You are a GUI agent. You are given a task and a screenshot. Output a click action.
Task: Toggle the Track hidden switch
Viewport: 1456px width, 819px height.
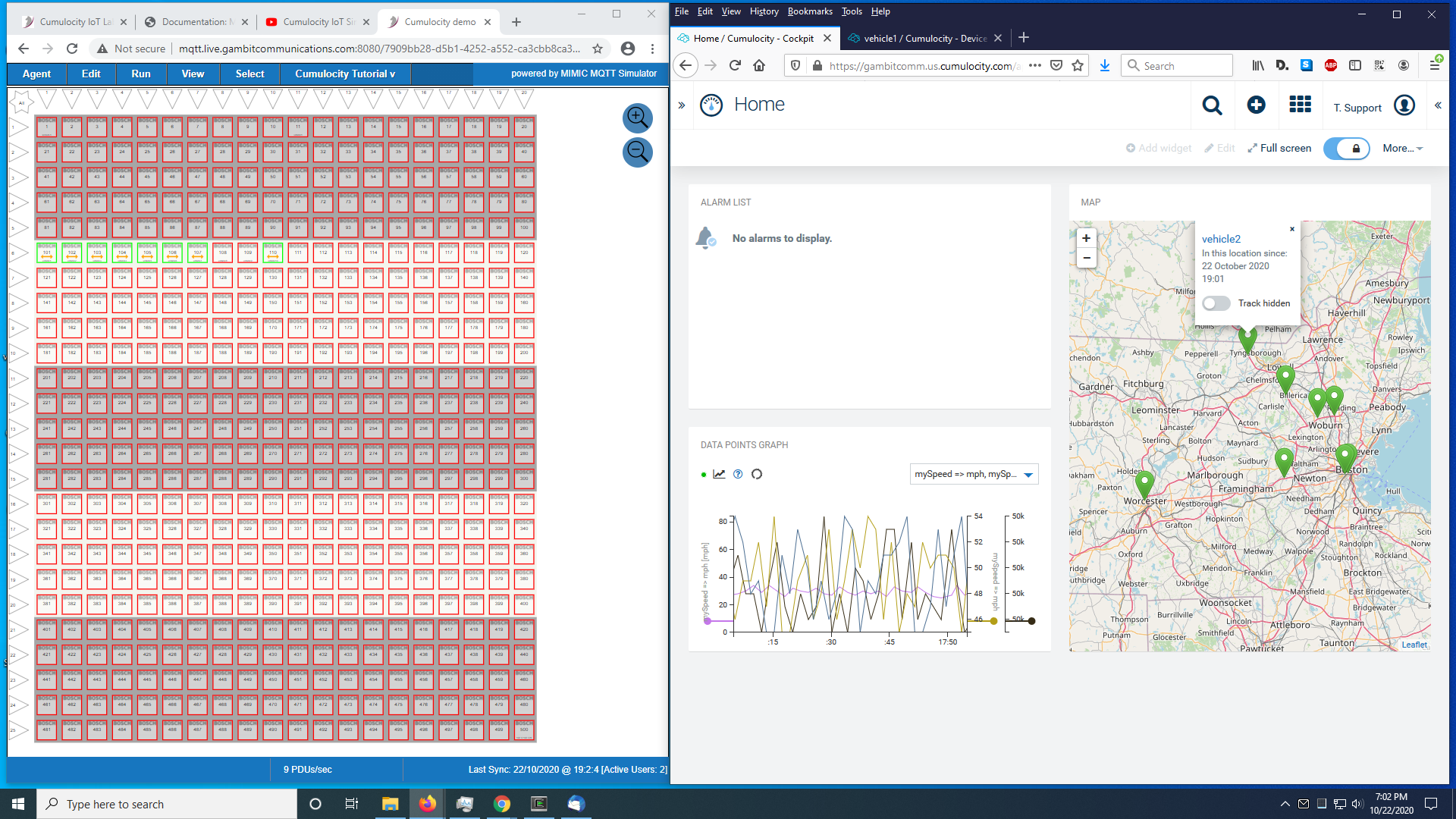pyautogui.click(x=1216, y=303)
